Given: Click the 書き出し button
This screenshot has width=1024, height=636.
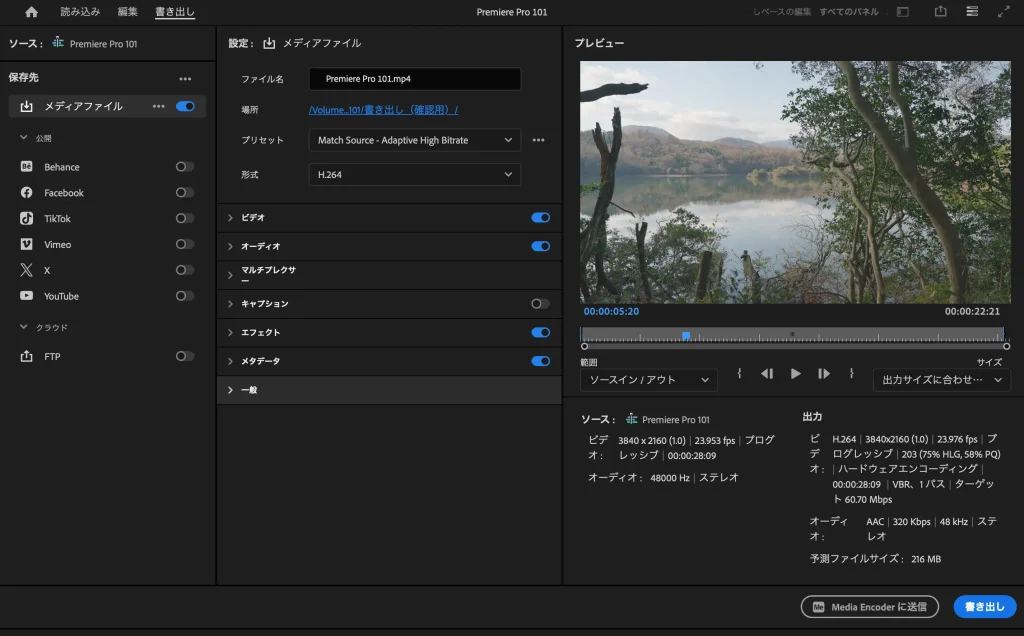Looking at the screenshot, I should tap(985, 606).
